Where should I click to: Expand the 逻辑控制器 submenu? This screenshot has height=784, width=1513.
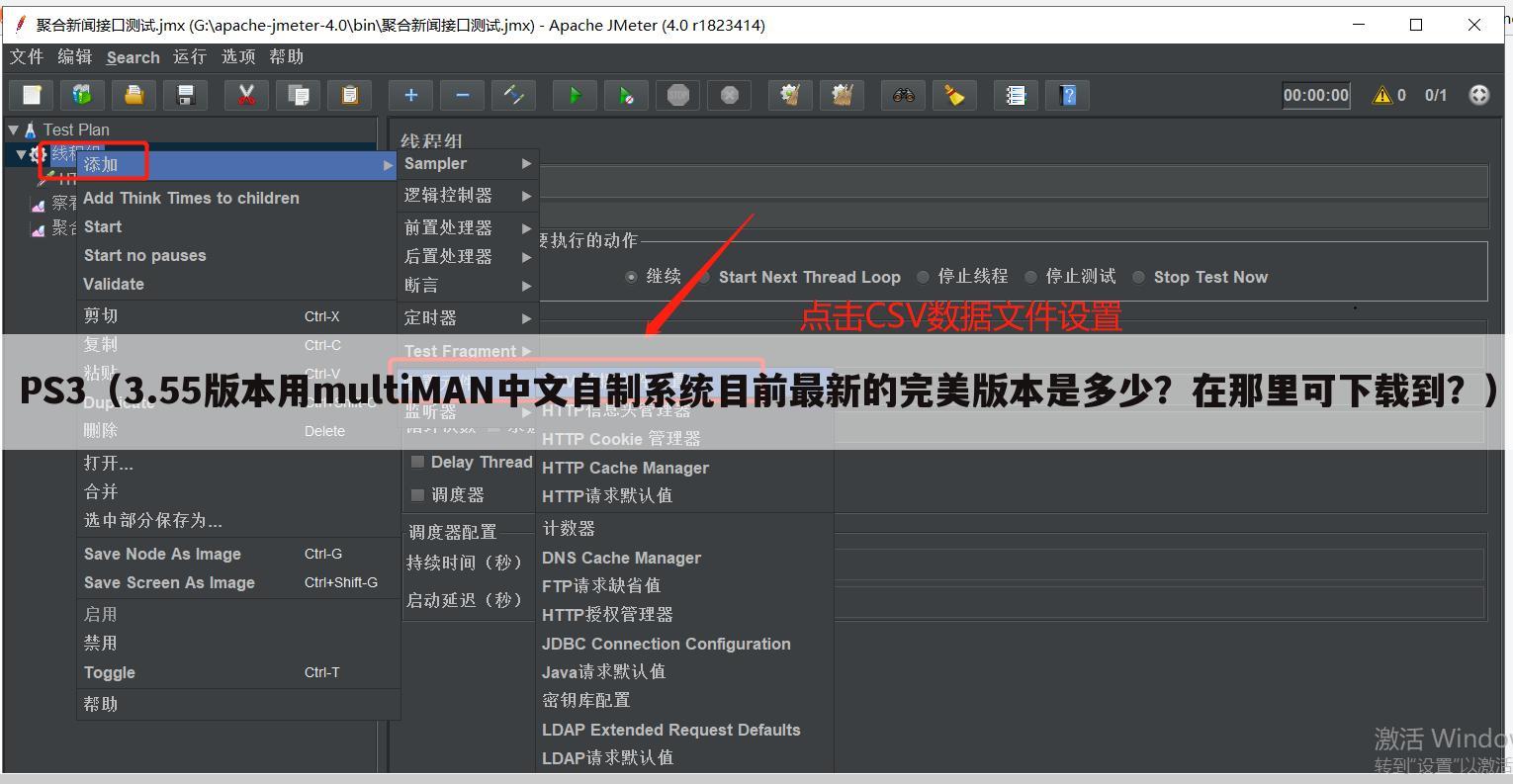pos(468,196)
